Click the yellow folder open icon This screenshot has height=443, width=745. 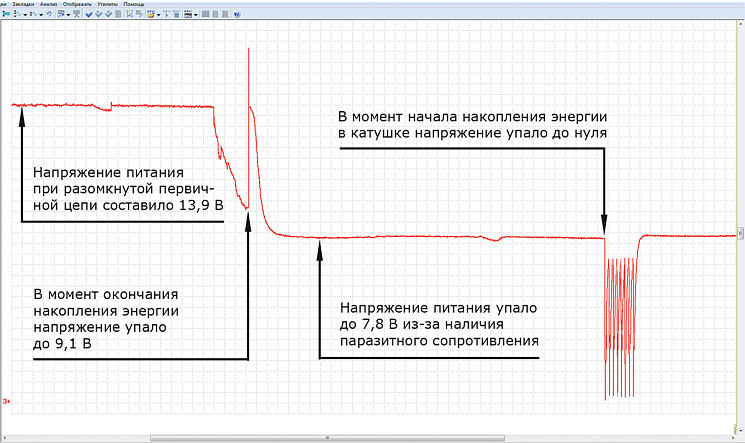point(151,14)
